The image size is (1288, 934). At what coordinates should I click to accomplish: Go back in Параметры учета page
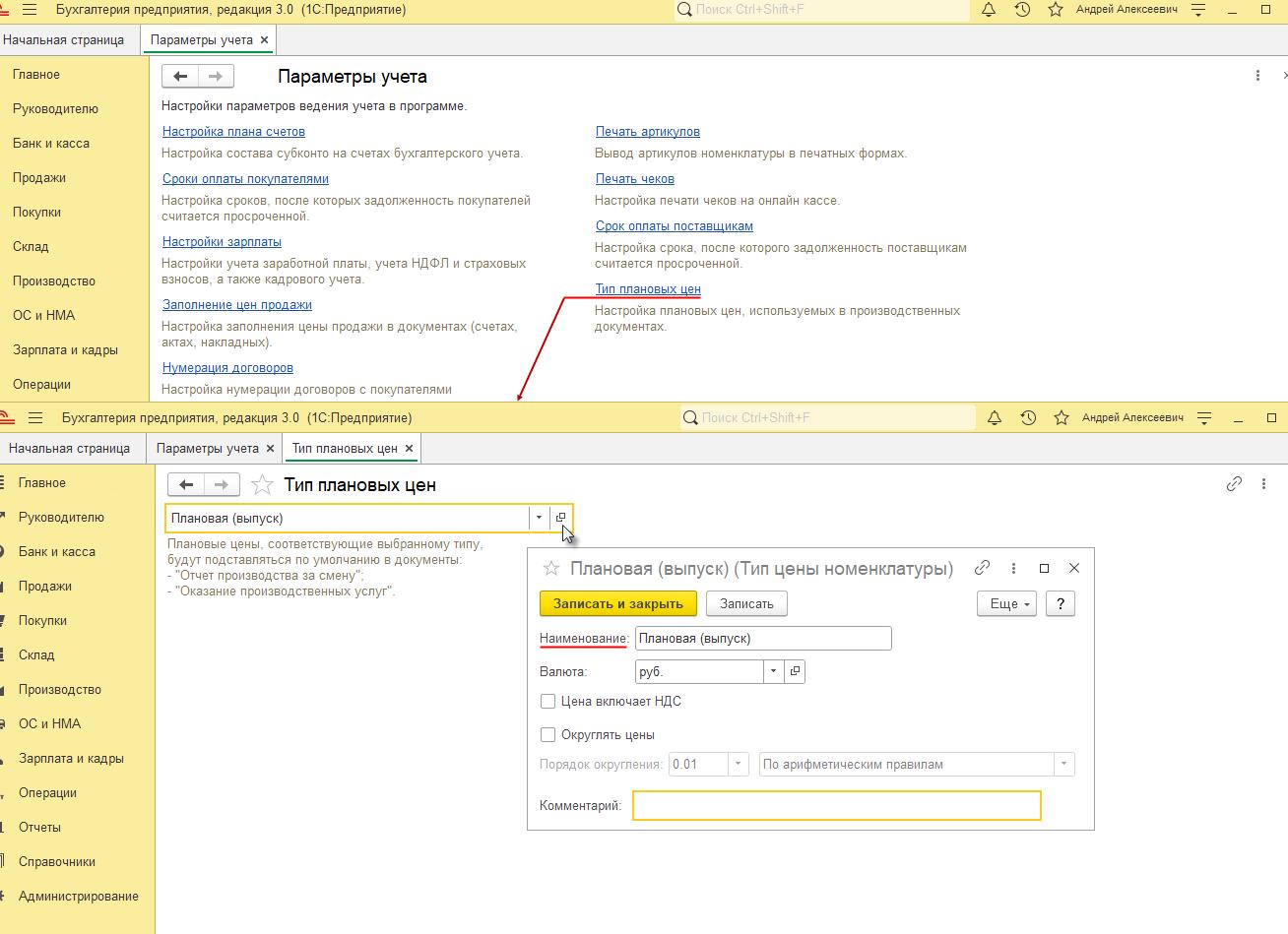click(180, 76)
